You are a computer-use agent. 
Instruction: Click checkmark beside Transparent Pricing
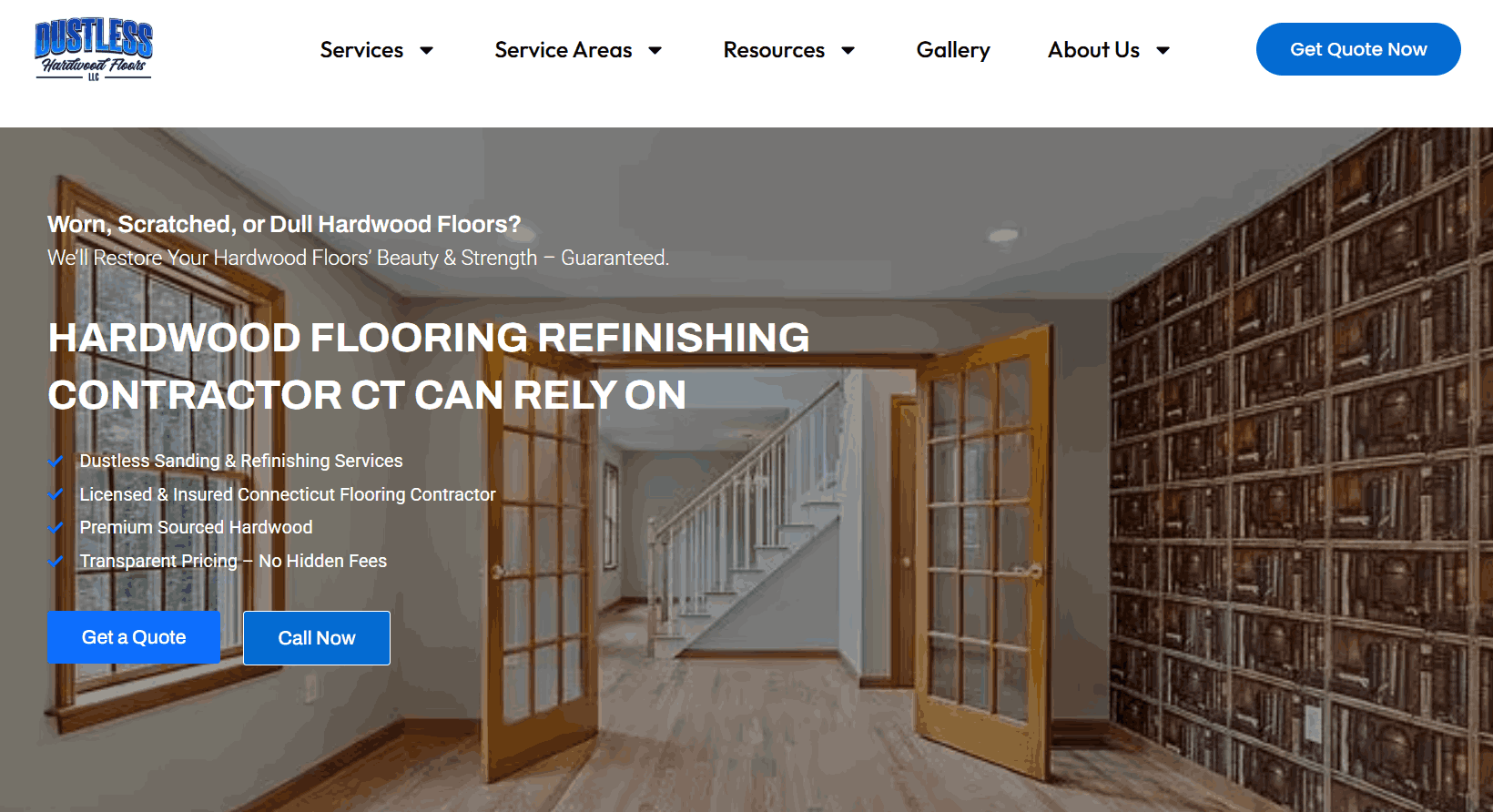click(56, 561)
